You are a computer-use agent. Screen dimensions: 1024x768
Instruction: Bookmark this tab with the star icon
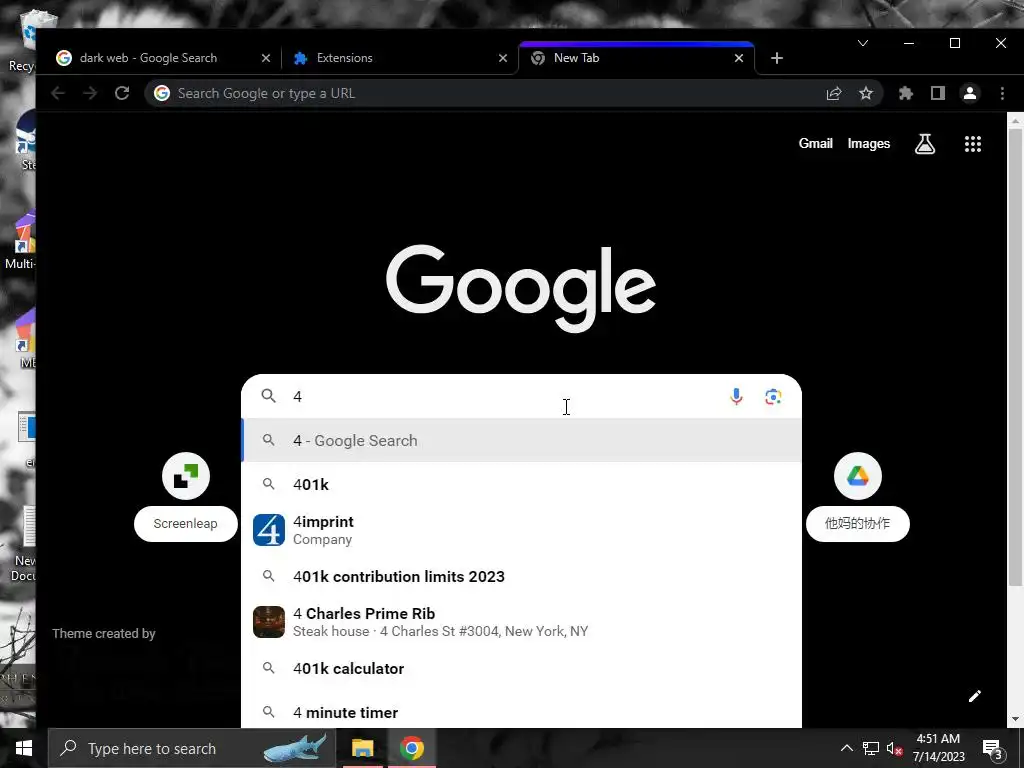click(866, 93)
